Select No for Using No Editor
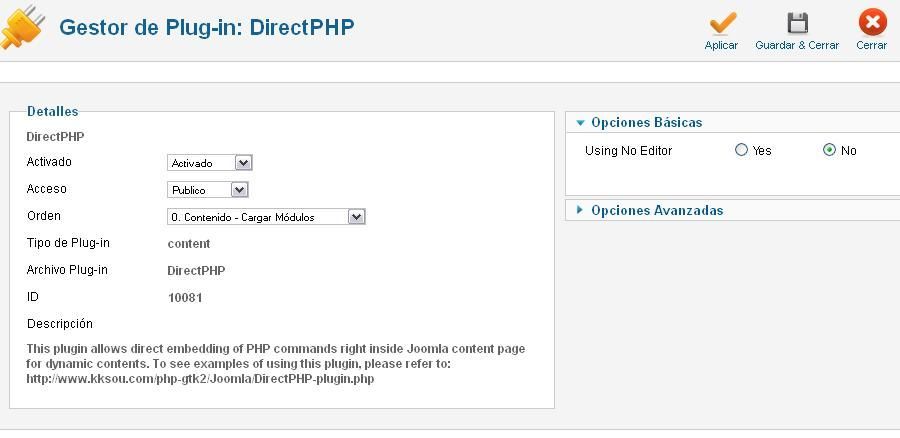 point(829,150)
